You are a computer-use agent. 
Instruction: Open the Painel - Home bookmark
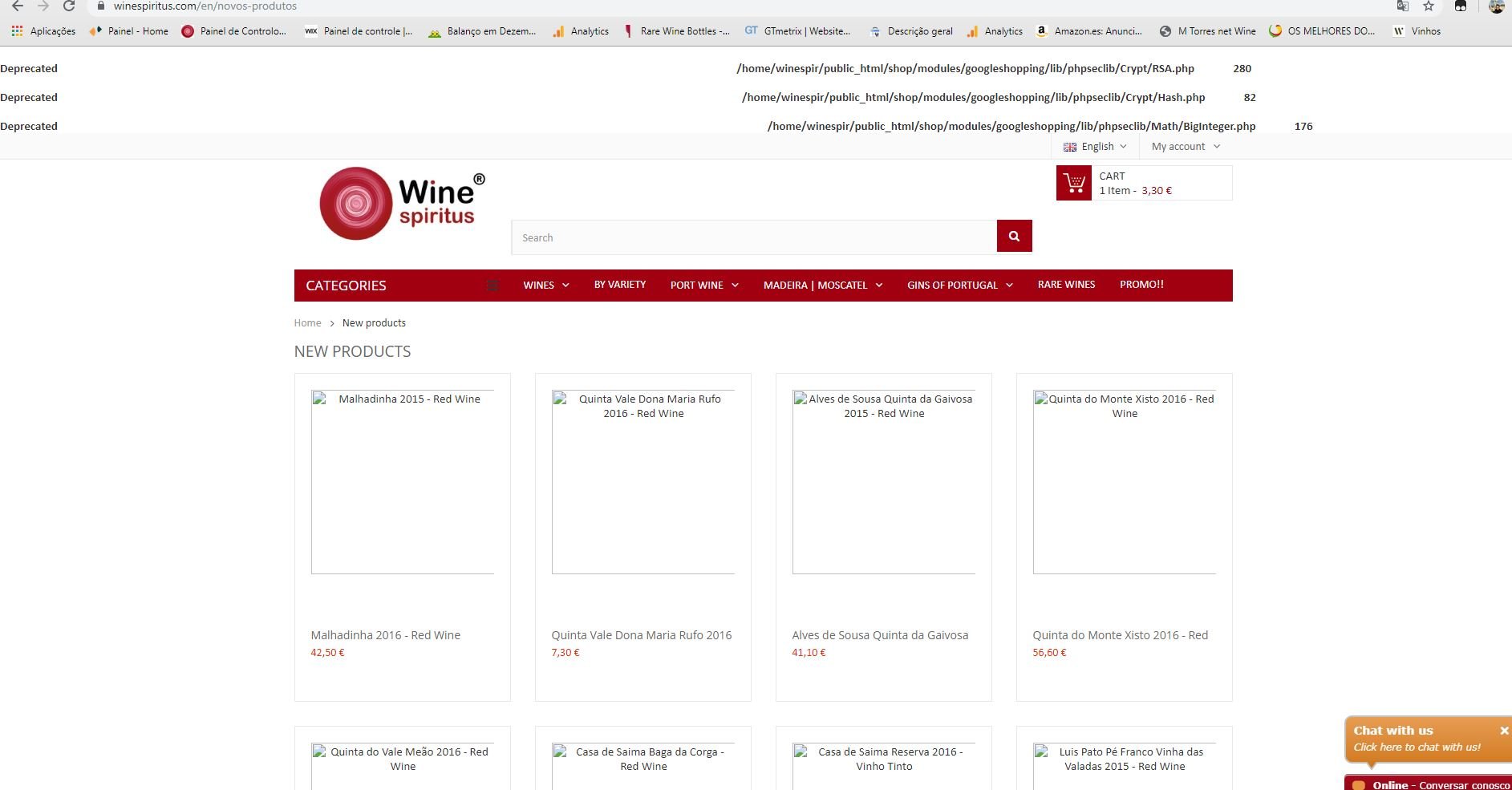point(128,31)
